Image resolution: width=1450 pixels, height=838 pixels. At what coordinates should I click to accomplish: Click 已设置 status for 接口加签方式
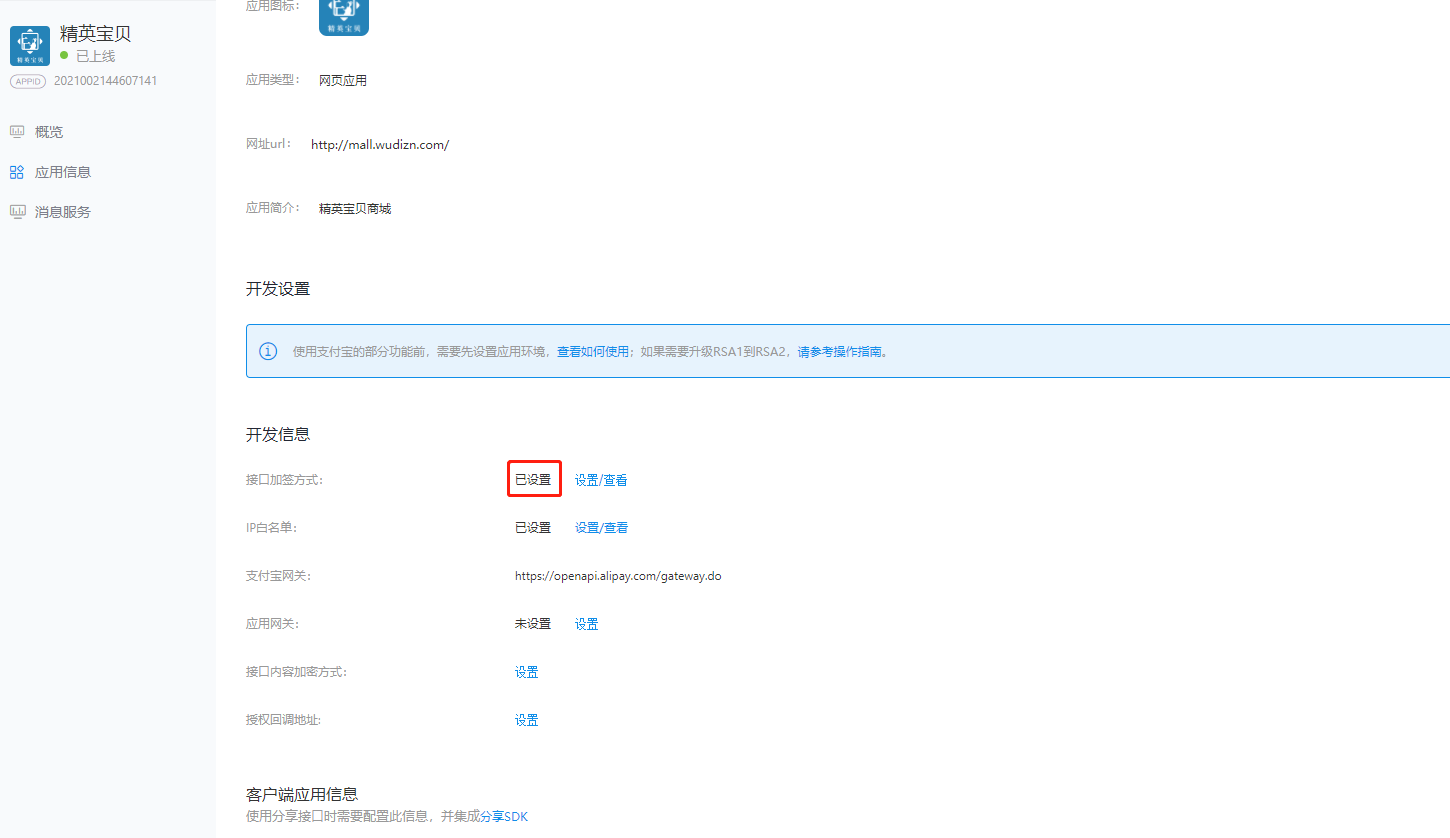(533, 480)
